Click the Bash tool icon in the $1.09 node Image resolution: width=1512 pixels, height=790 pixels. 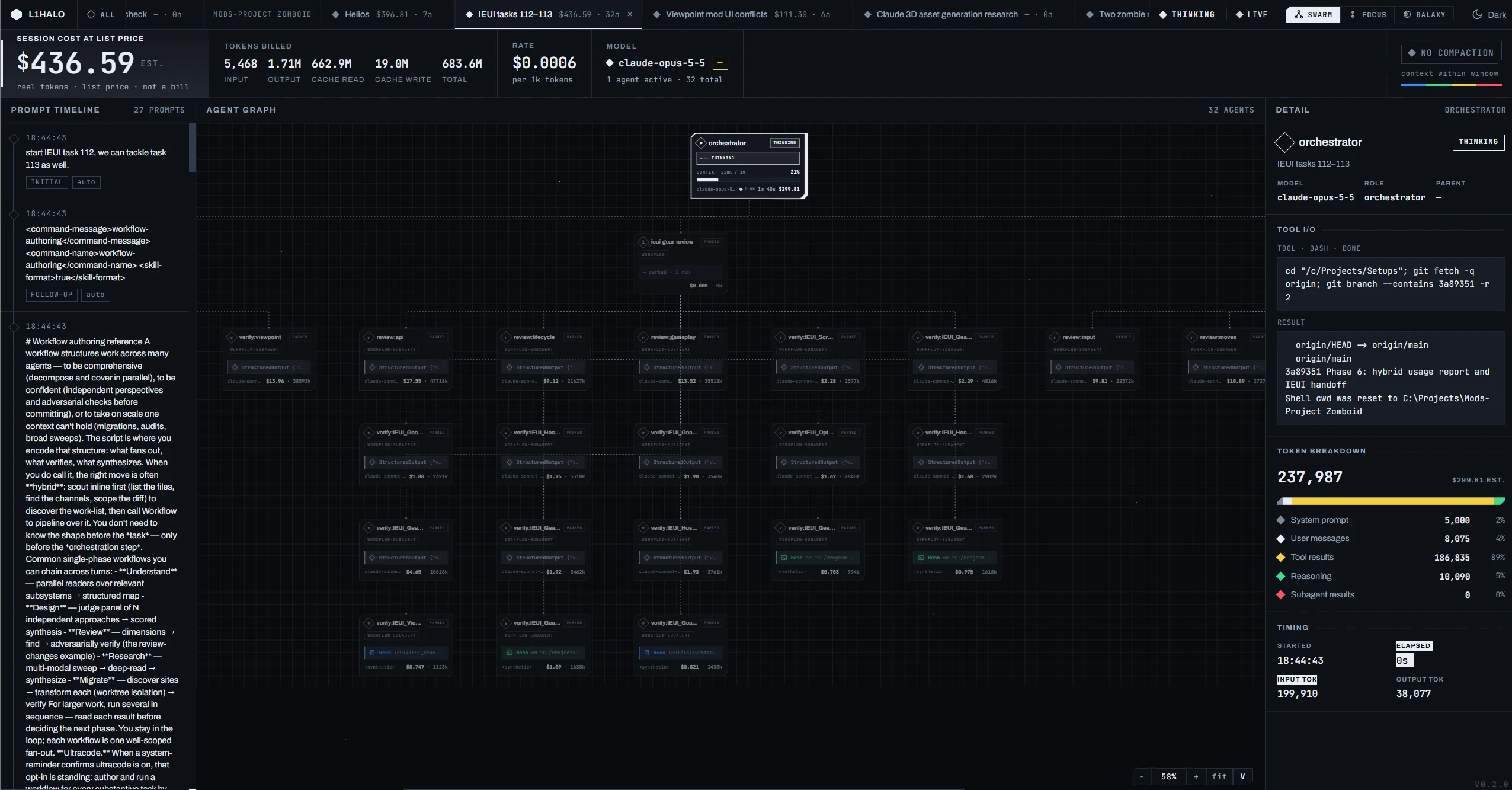point(510,653)
